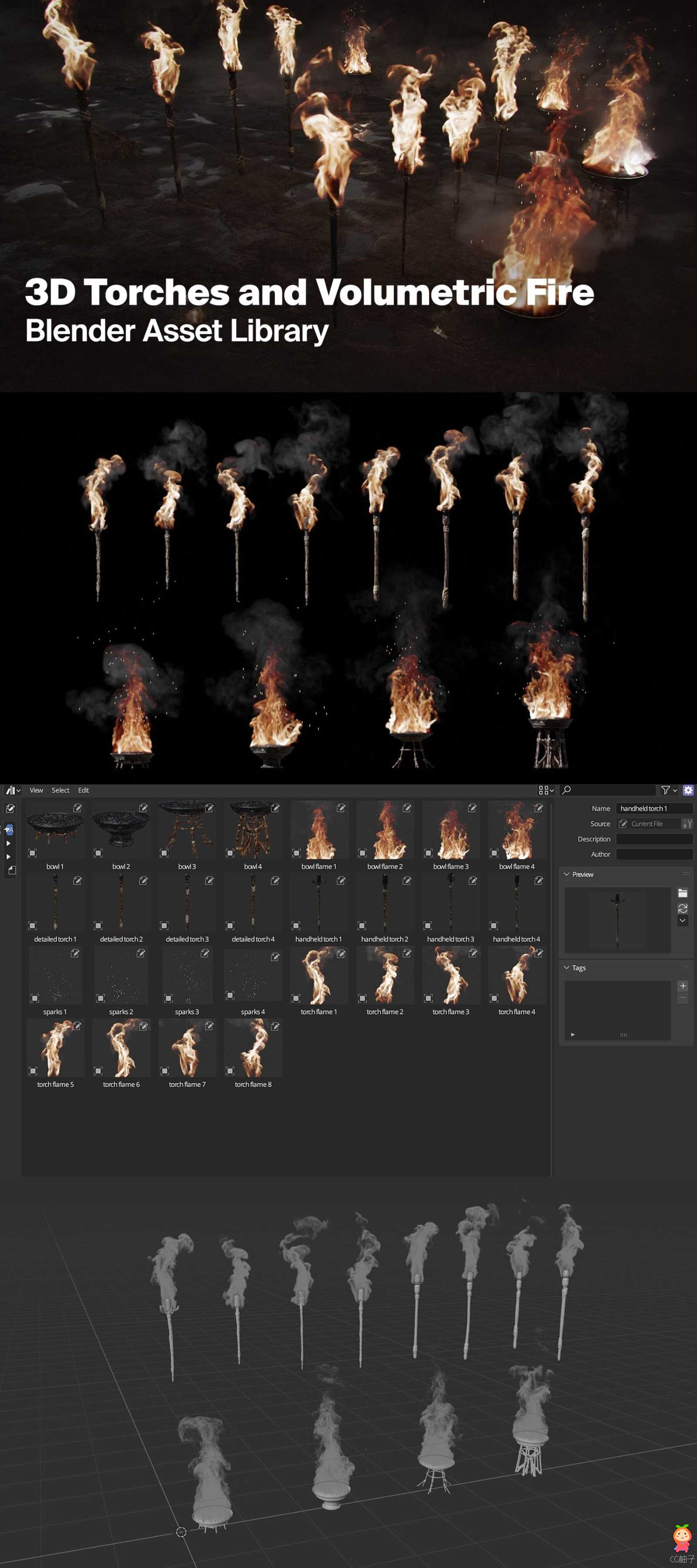The height and width of the screenshot is (1568, 697).
Task: Load a custom preview image via folder icon
Action: pos(683,893)
